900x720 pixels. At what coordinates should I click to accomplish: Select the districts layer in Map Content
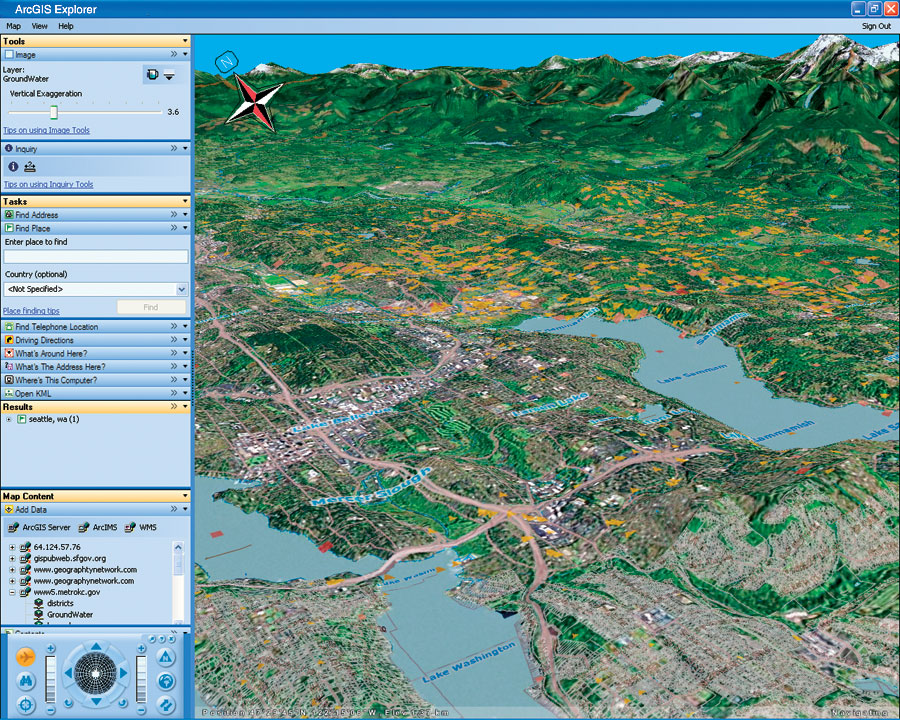point(60,603)
